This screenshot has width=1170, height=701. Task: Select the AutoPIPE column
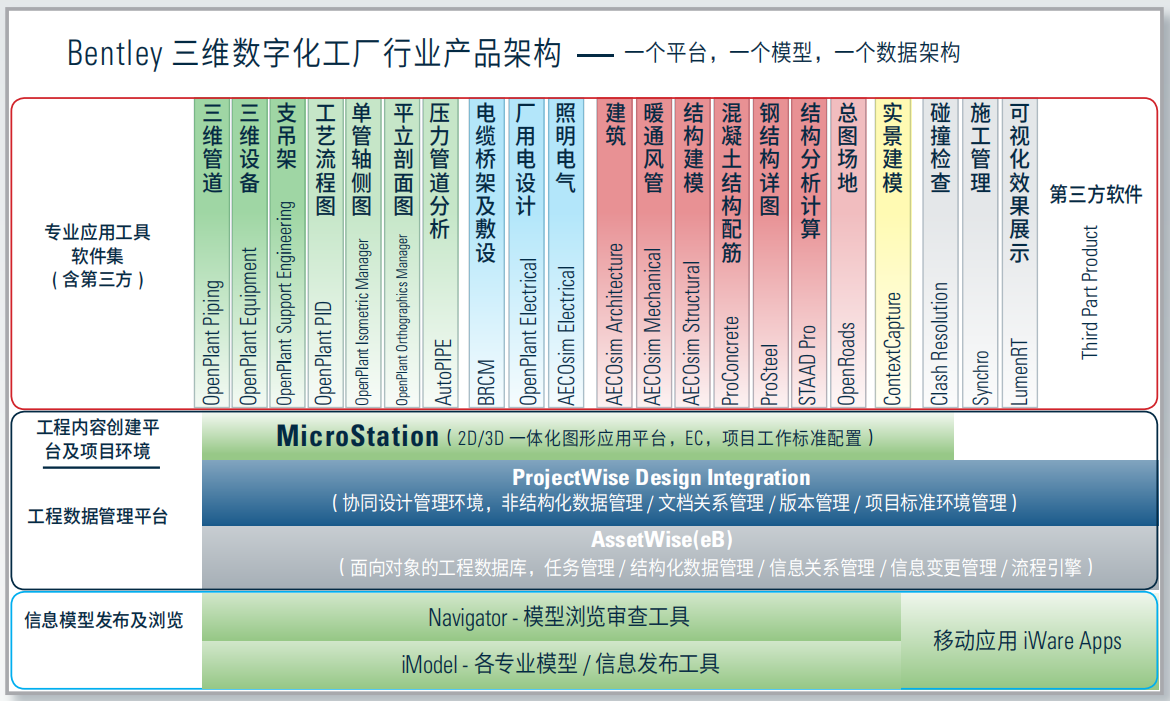tap(440, 253)
